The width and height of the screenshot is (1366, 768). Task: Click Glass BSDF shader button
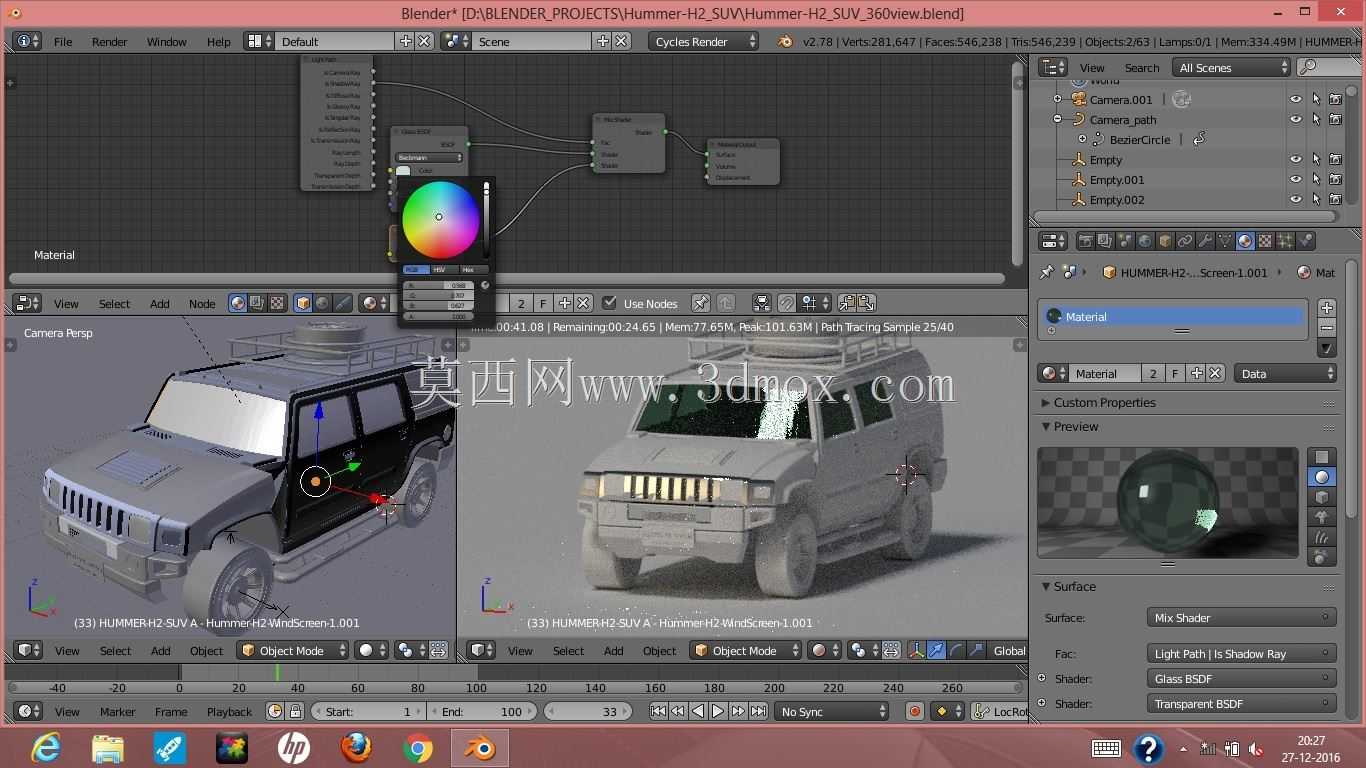point(1241,678)
